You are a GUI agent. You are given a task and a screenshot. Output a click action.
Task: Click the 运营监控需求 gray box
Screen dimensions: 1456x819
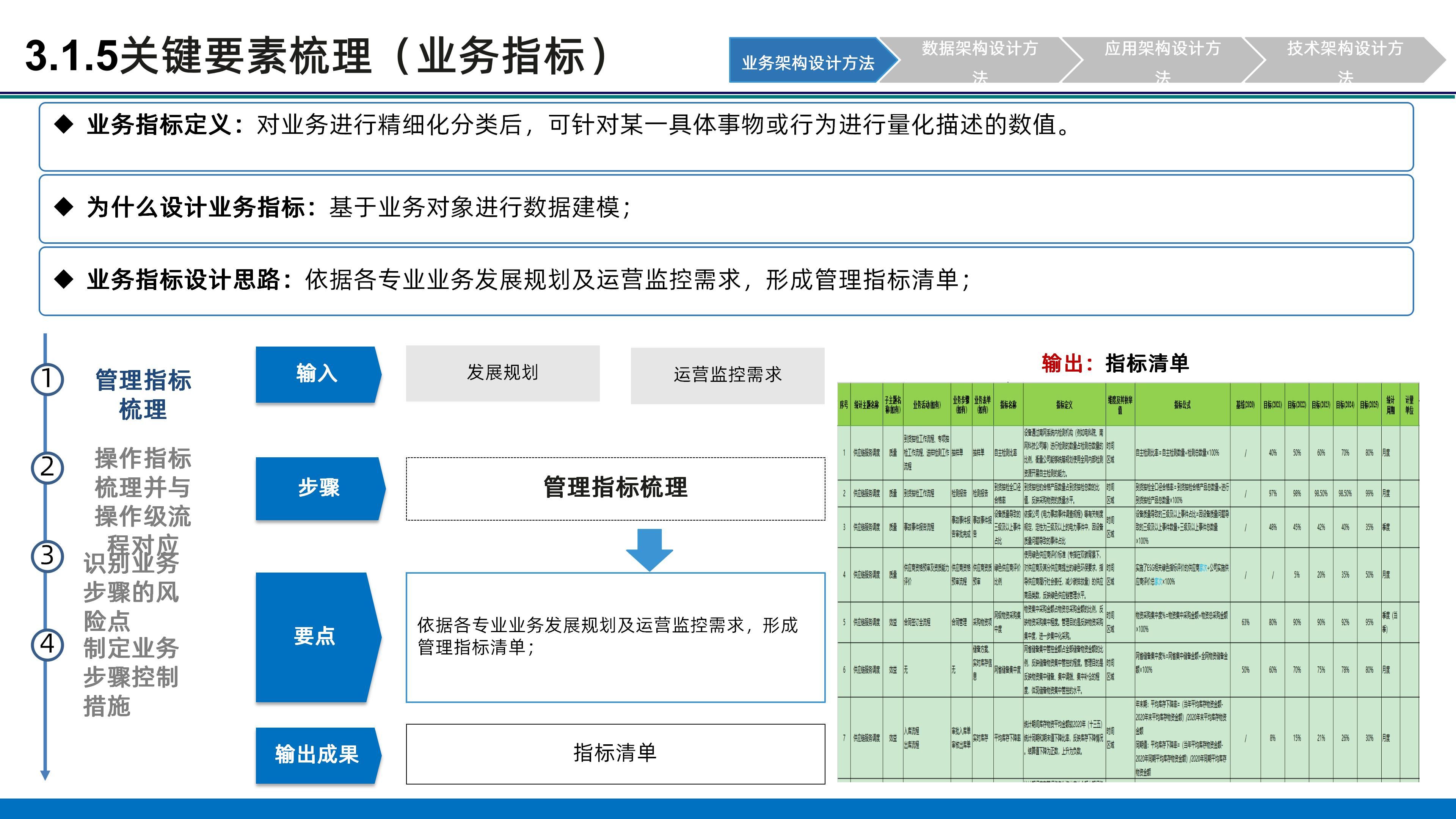(728, 375)
